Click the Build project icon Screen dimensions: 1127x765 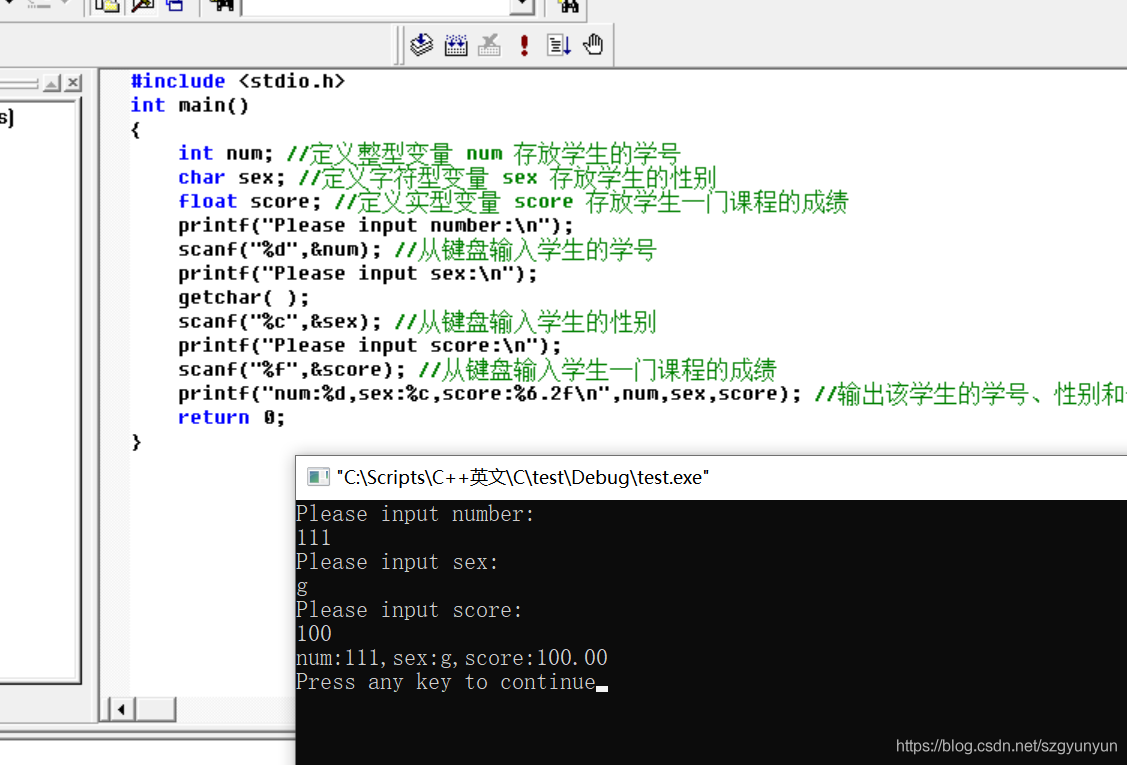click(x=456, y=45)
